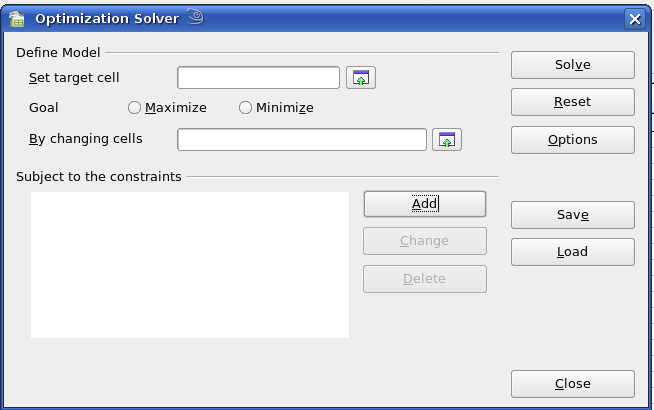Click inside the empty constraints list box

pyautogui.click(x=190, y=265)
